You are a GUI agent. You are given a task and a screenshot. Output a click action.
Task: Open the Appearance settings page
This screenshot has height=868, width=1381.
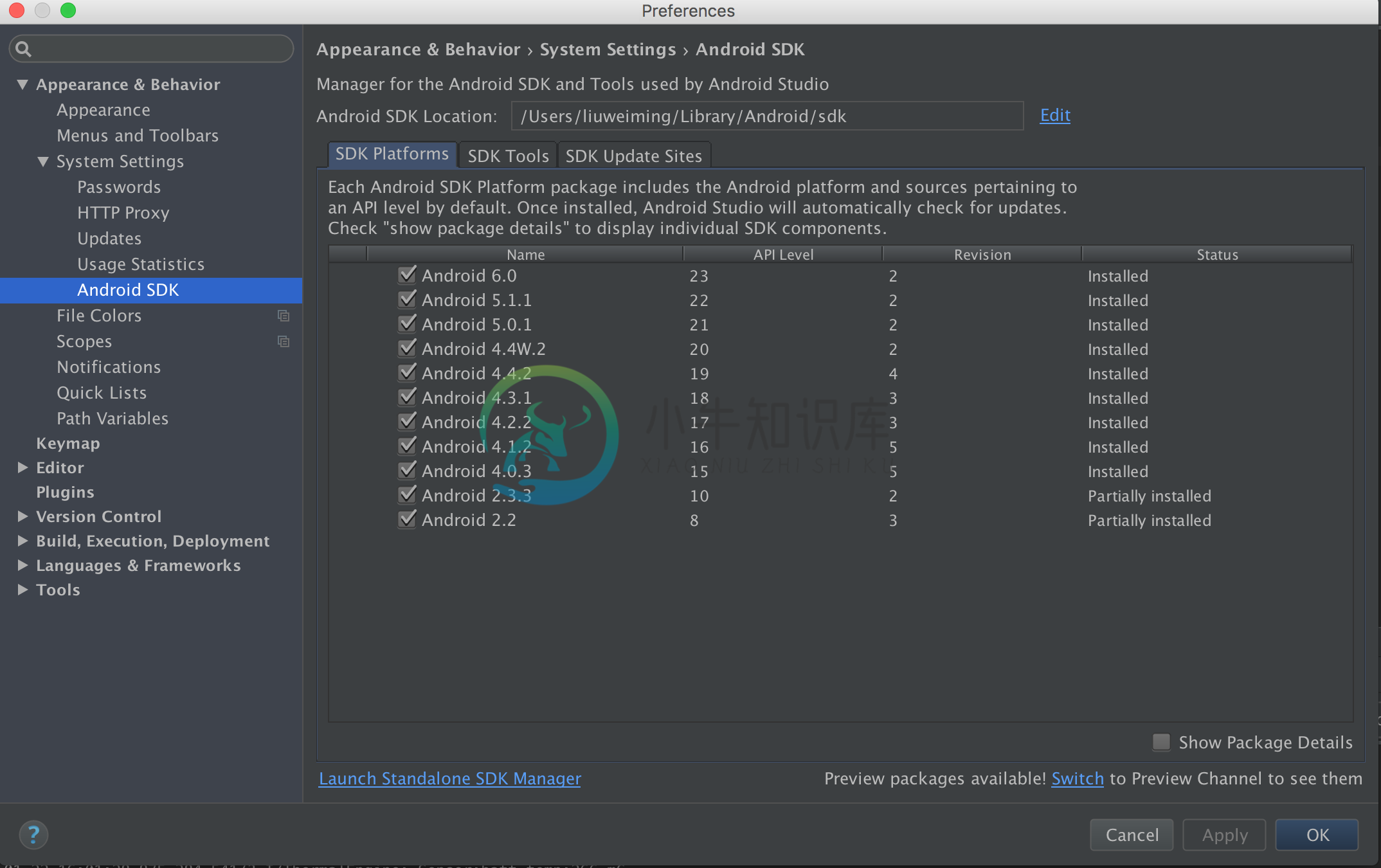pyautogui.click(x=104, y=110)
